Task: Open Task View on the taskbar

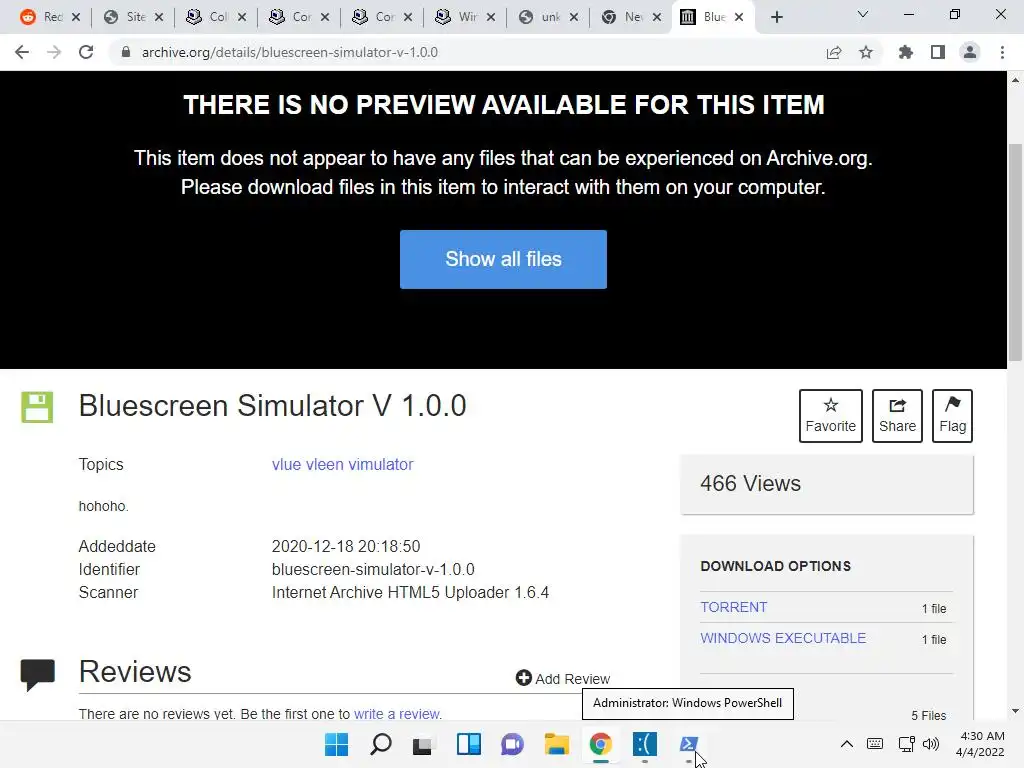Action: click(x=423, y=744)
